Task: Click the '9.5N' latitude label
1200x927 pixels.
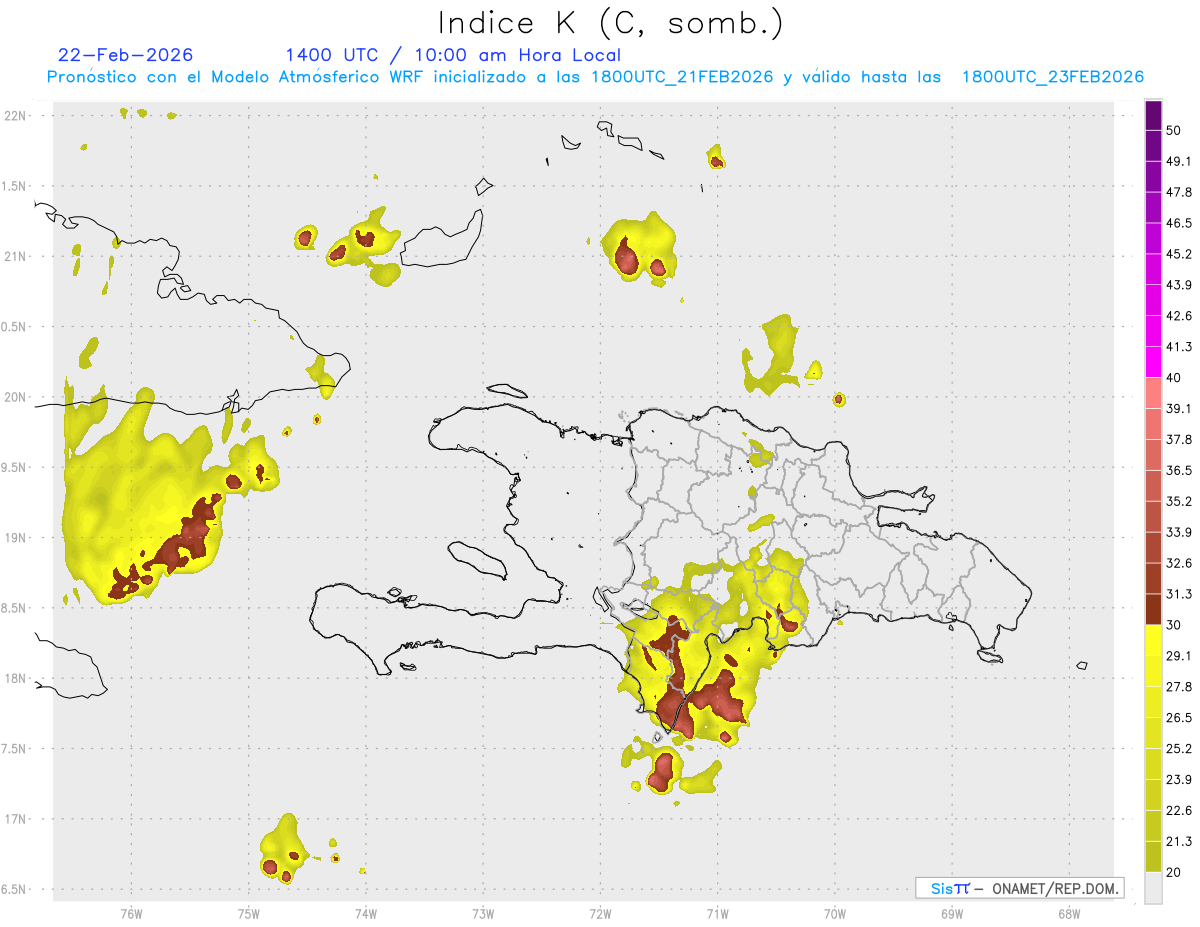Action: pos(14,467)
